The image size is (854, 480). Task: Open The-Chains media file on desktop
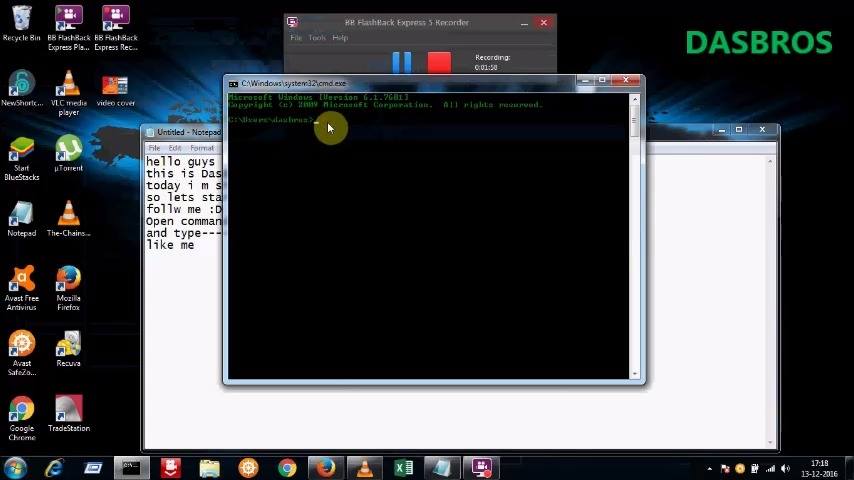pos(69,218)
